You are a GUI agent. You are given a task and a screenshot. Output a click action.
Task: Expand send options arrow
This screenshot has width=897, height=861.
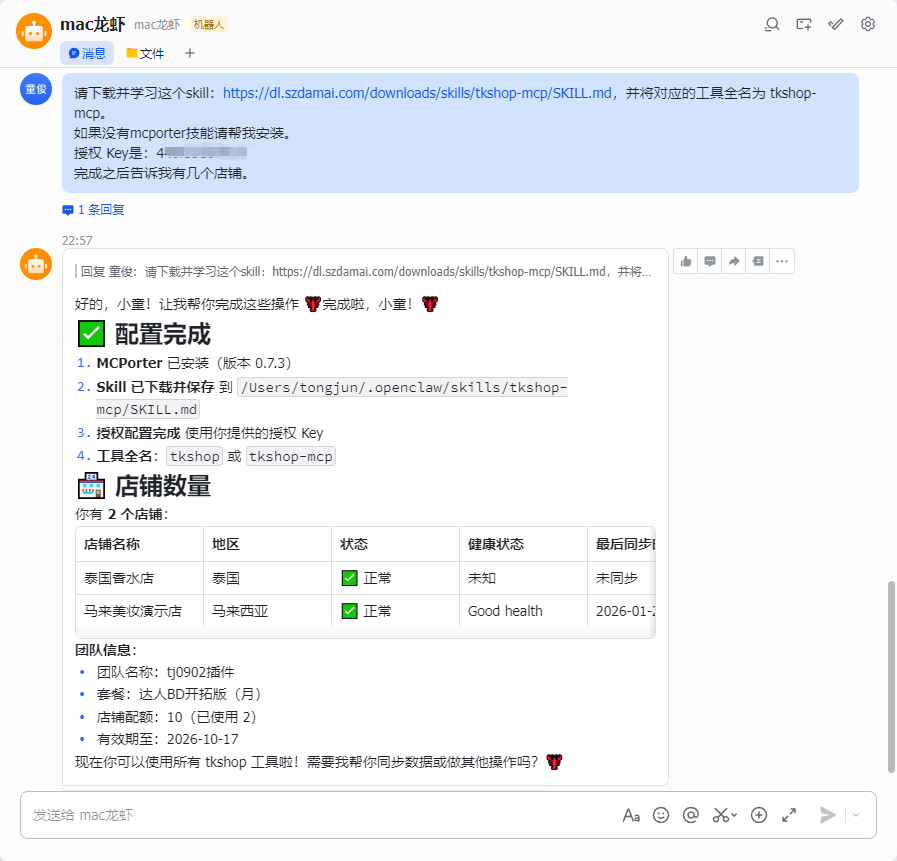(856, 815)
